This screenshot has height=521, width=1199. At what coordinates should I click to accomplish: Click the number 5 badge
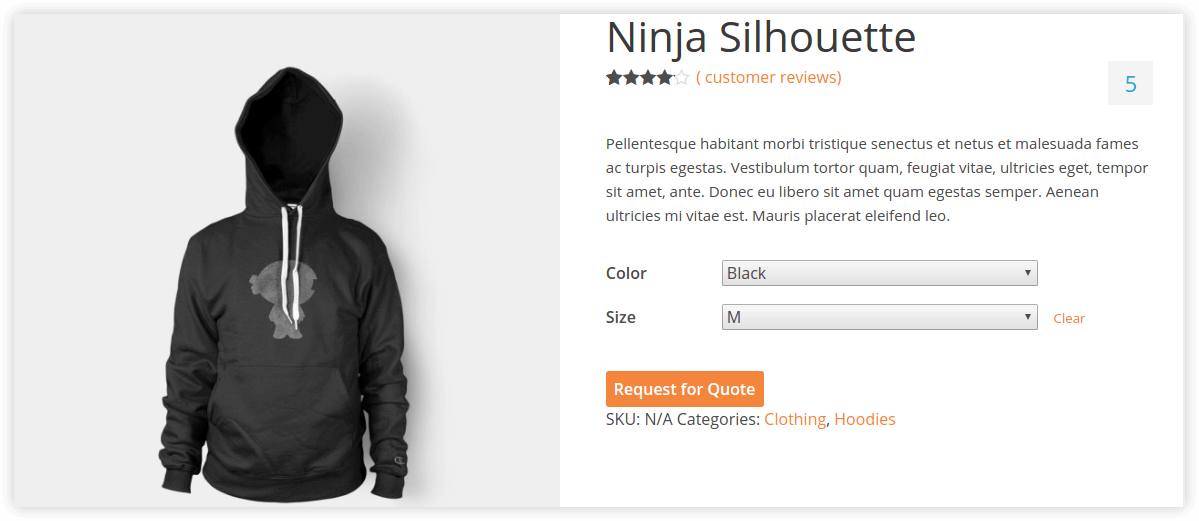[x=1130, y=84]
